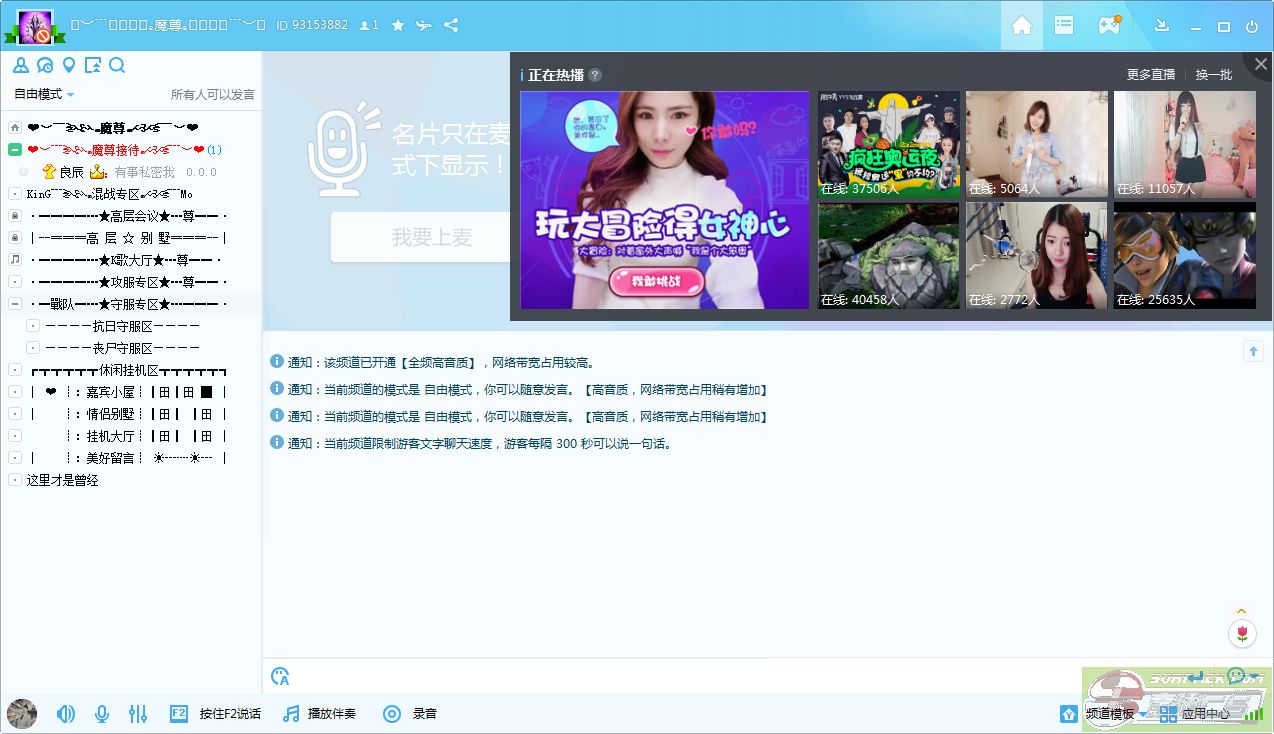Viewport: 1274px width, 734px height.
Task: Open the live stream with 40458 viewers
Action: [x=889, y=256]
